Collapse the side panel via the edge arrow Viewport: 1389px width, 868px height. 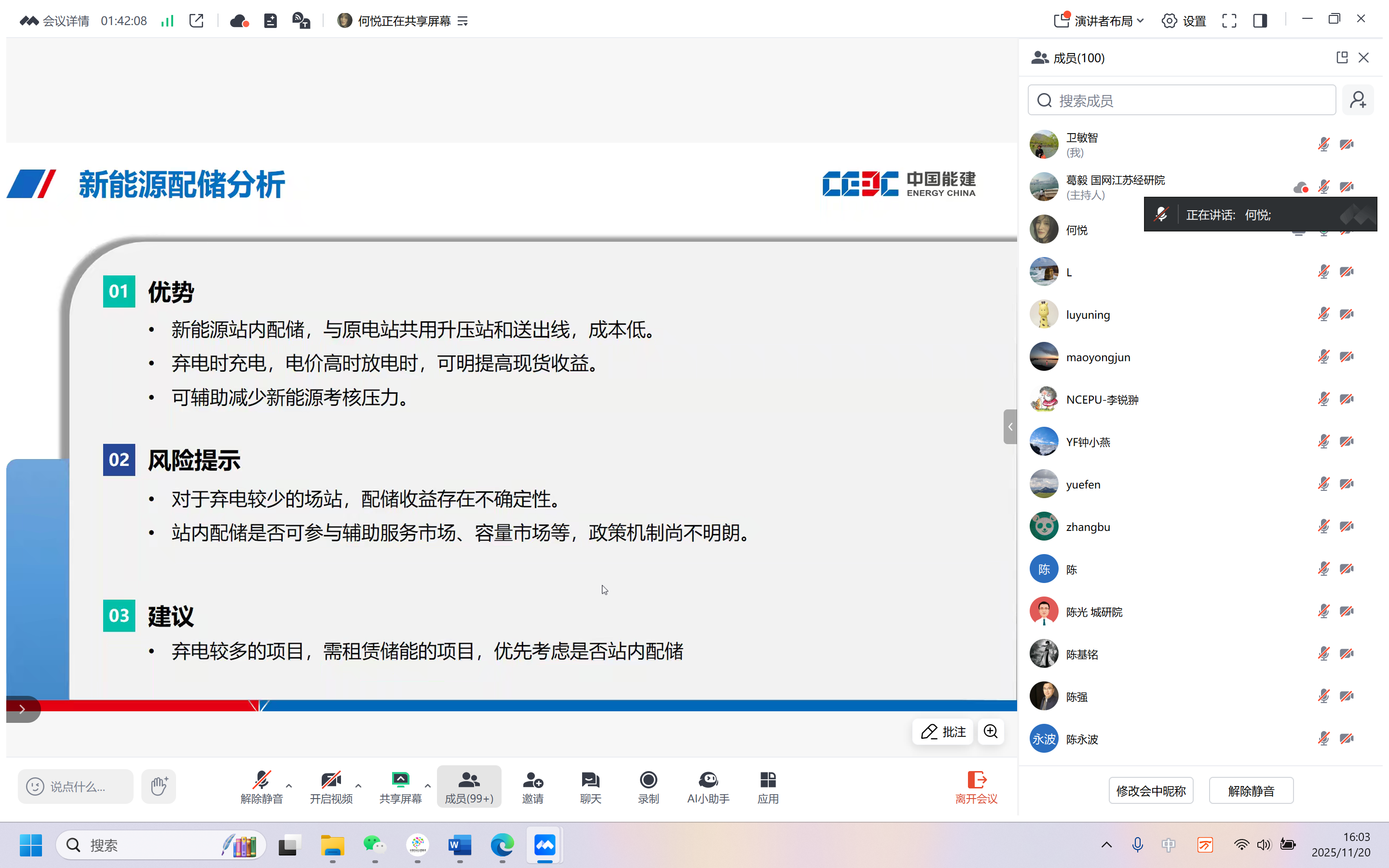[x=1010, y=427]
